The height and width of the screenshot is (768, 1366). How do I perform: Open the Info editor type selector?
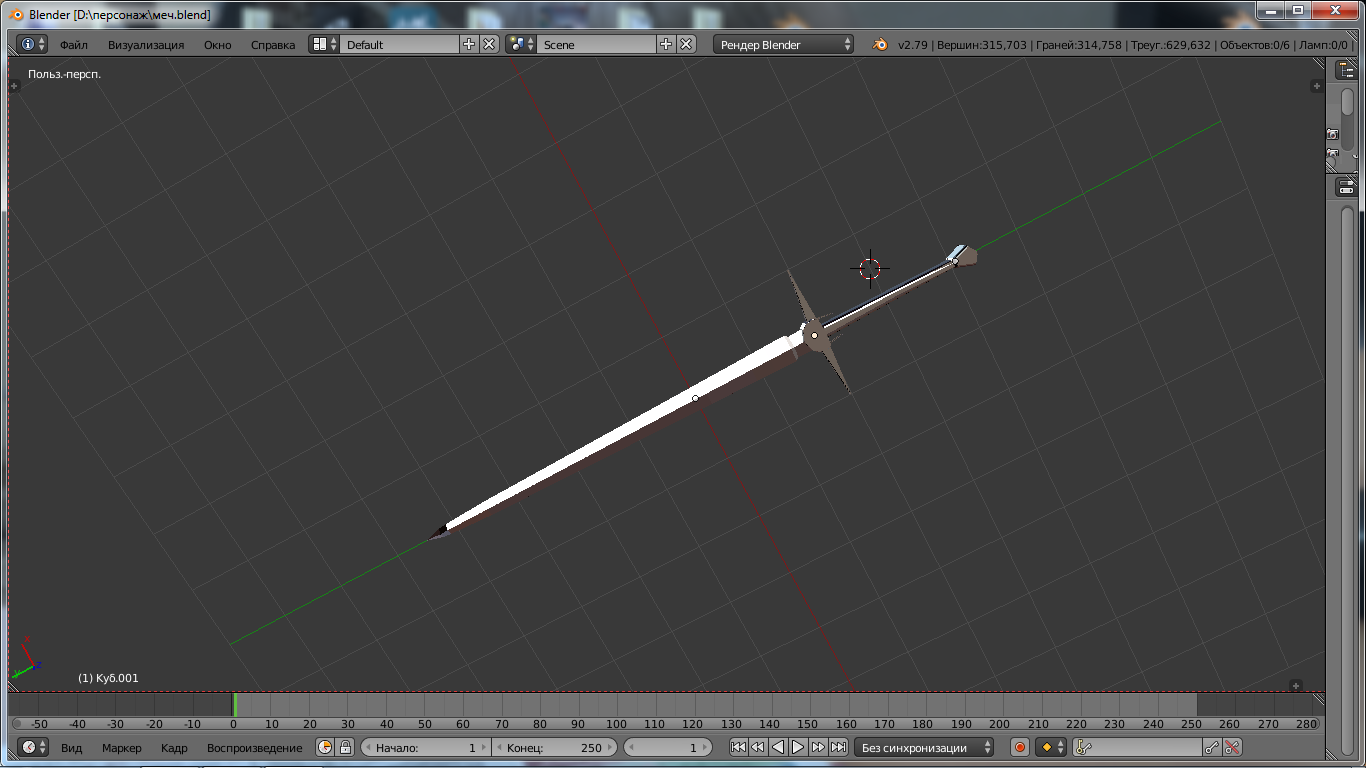click(x=32, y=44)
